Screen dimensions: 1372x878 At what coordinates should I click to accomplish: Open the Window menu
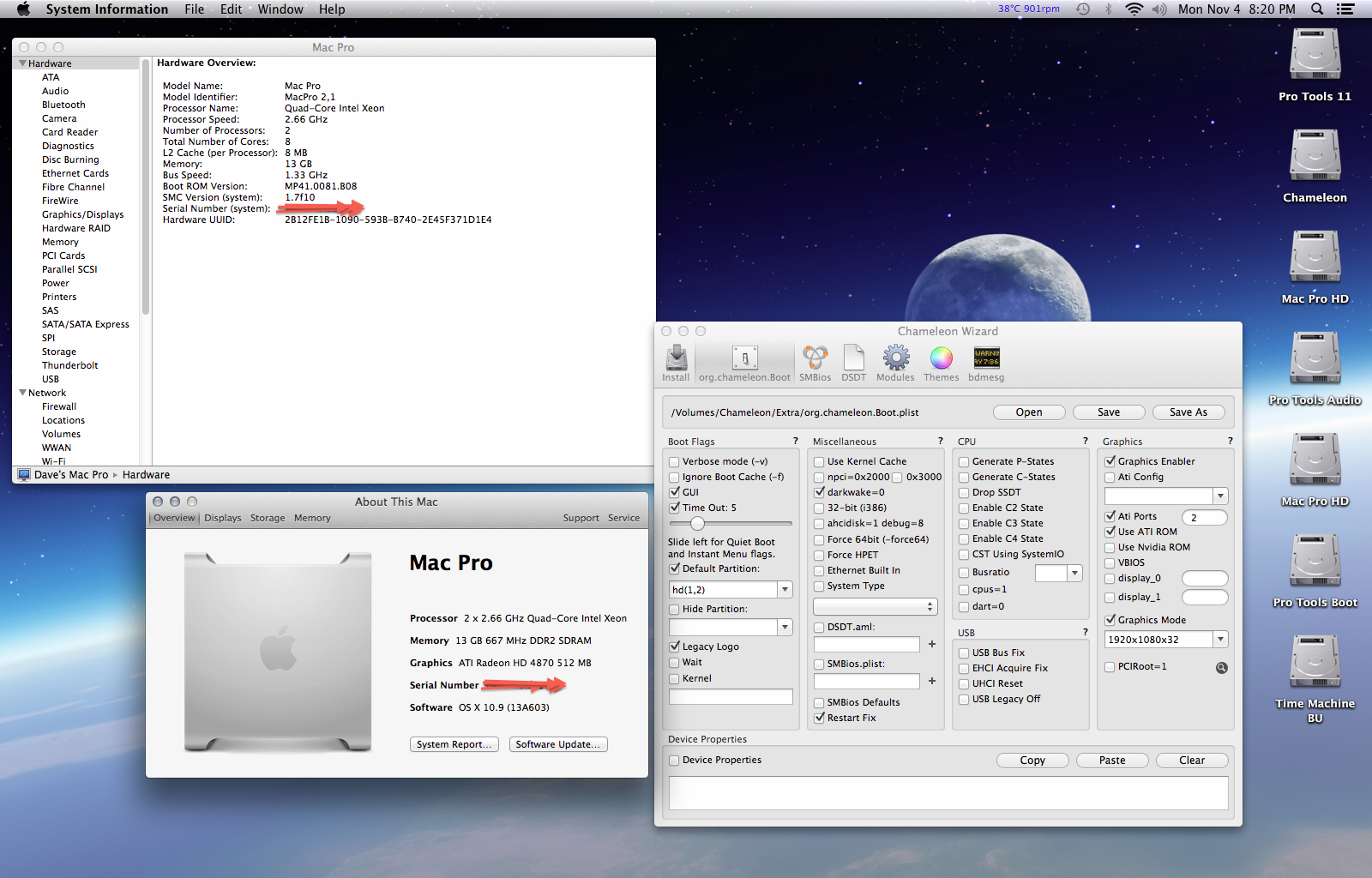[280, 9]
